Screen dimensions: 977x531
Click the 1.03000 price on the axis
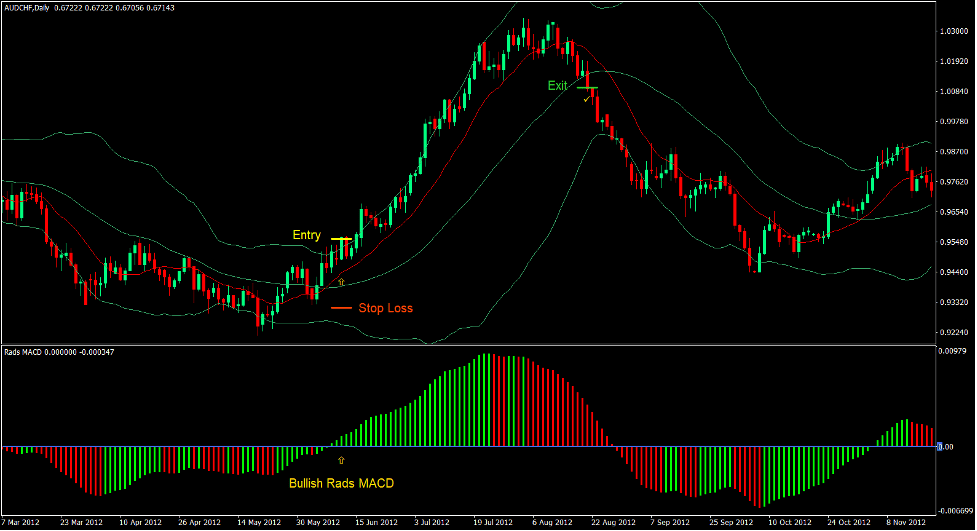click(953, 32)
